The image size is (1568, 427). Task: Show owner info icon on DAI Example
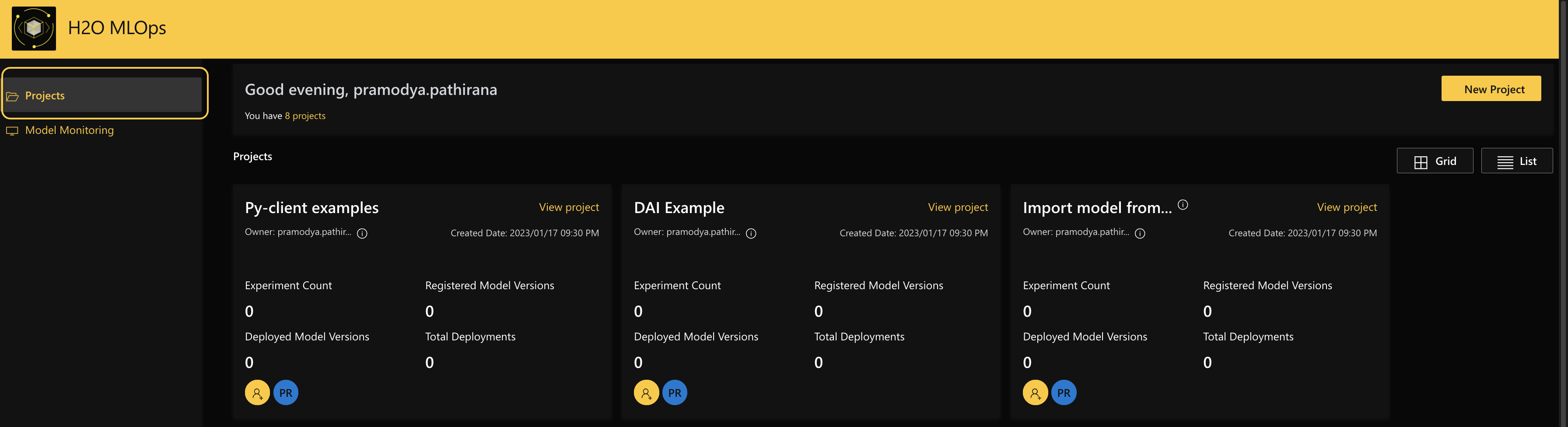(x=751, y=234)
